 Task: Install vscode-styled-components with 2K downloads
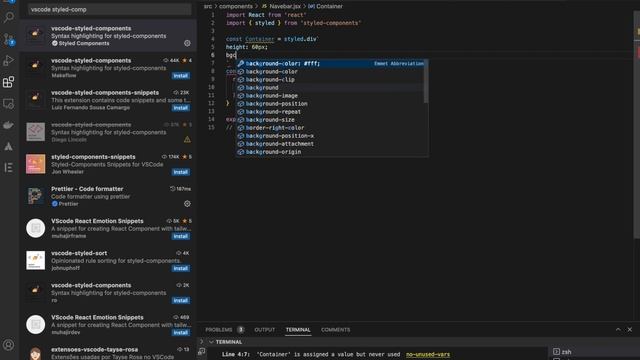click(x=180, y=300)
